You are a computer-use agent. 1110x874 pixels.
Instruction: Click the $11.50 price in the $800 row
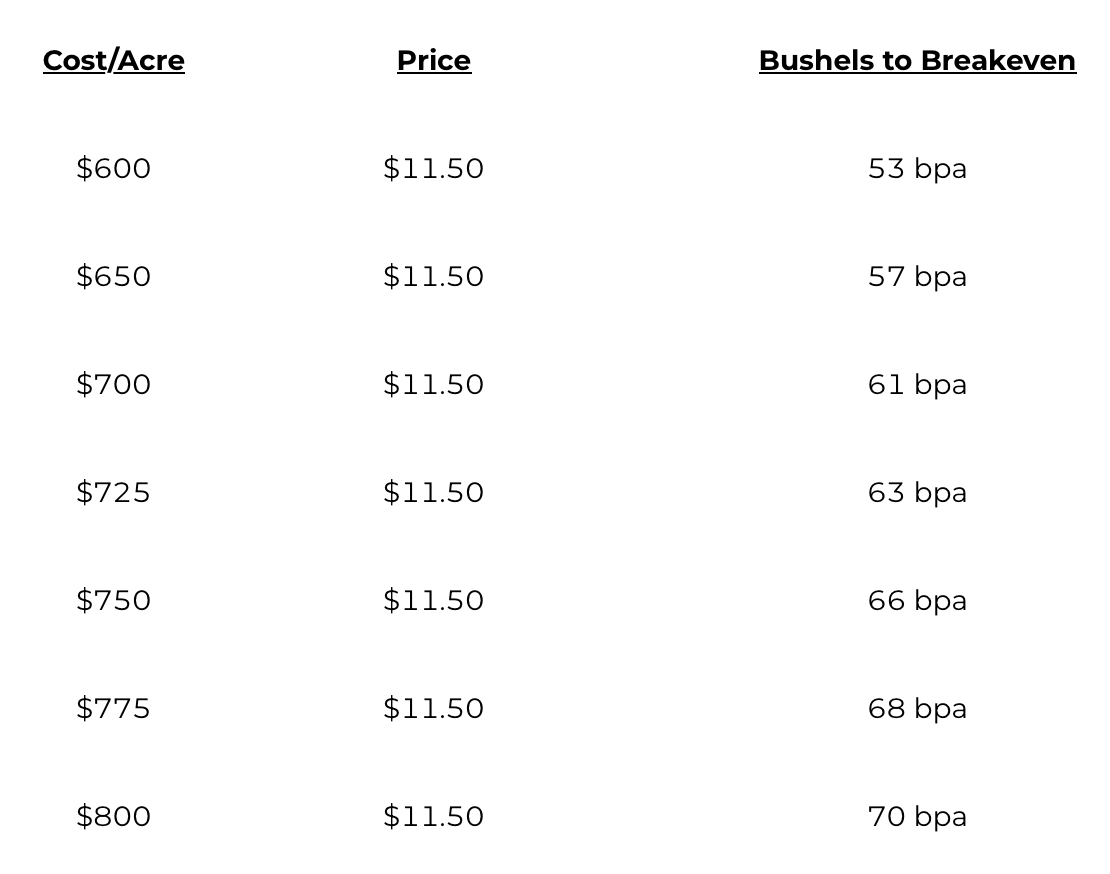tap(434, 816)
